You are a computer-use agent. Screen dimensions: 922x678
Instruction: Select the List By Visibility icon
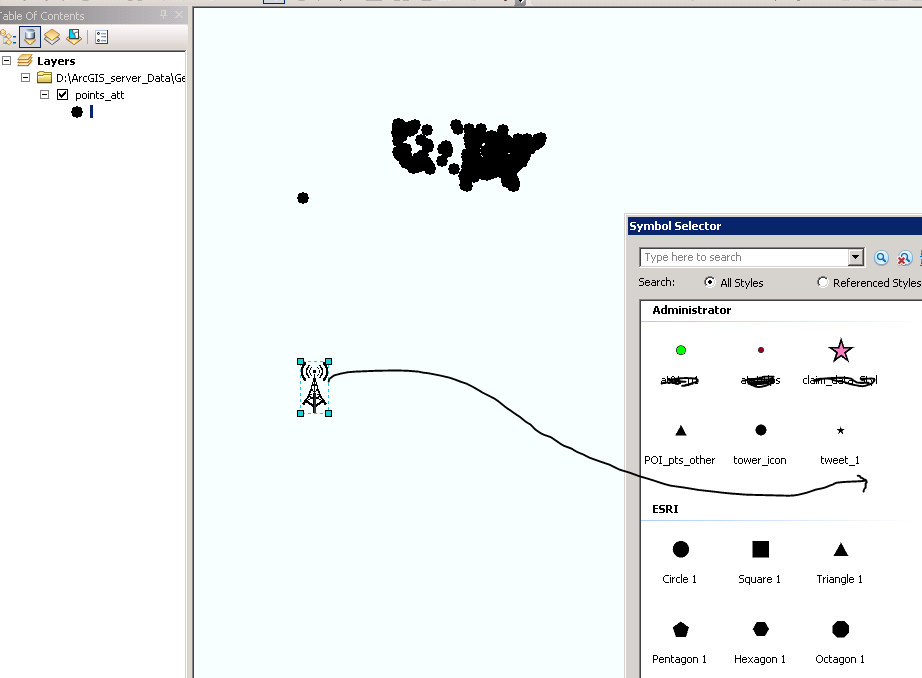(49, 37)
